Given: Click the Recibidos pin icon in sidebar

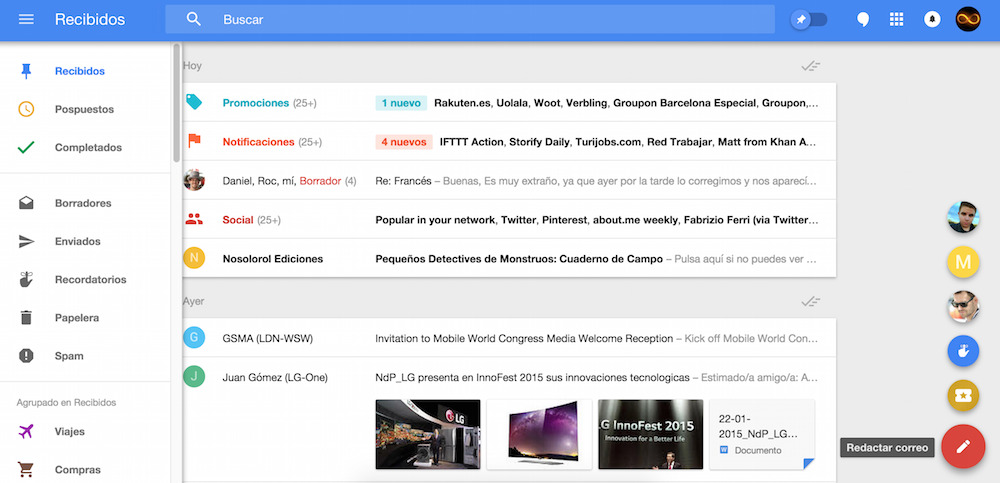Looking at the screenshot, I should click(26, 71).
